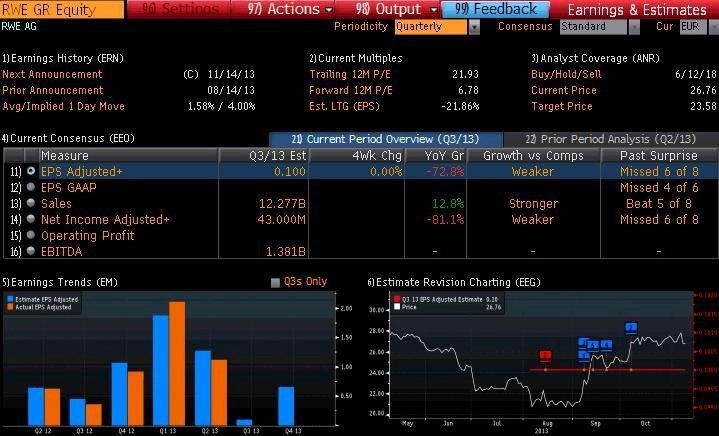The width and height of the screenshot is (719, 436).
Task: Click the orange Actual EPS Adjusted legend swatch
Action: [10, 307]
